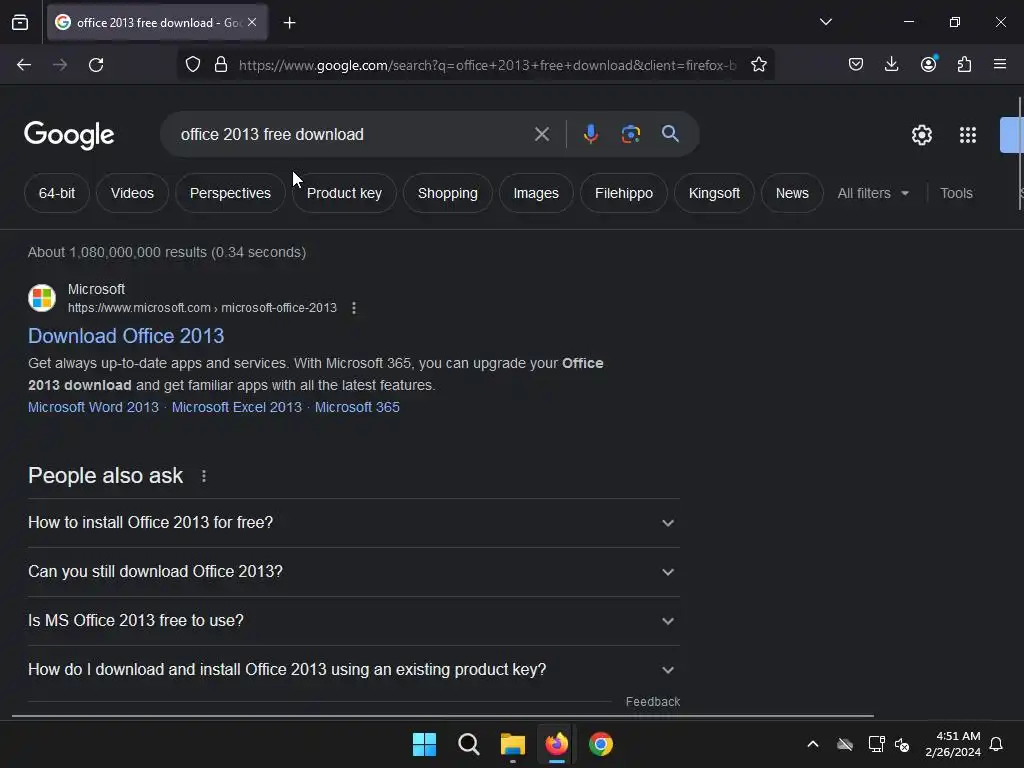1024x768 pixels.
Task: Clear the search query with X
Action: tap(541, 135)
